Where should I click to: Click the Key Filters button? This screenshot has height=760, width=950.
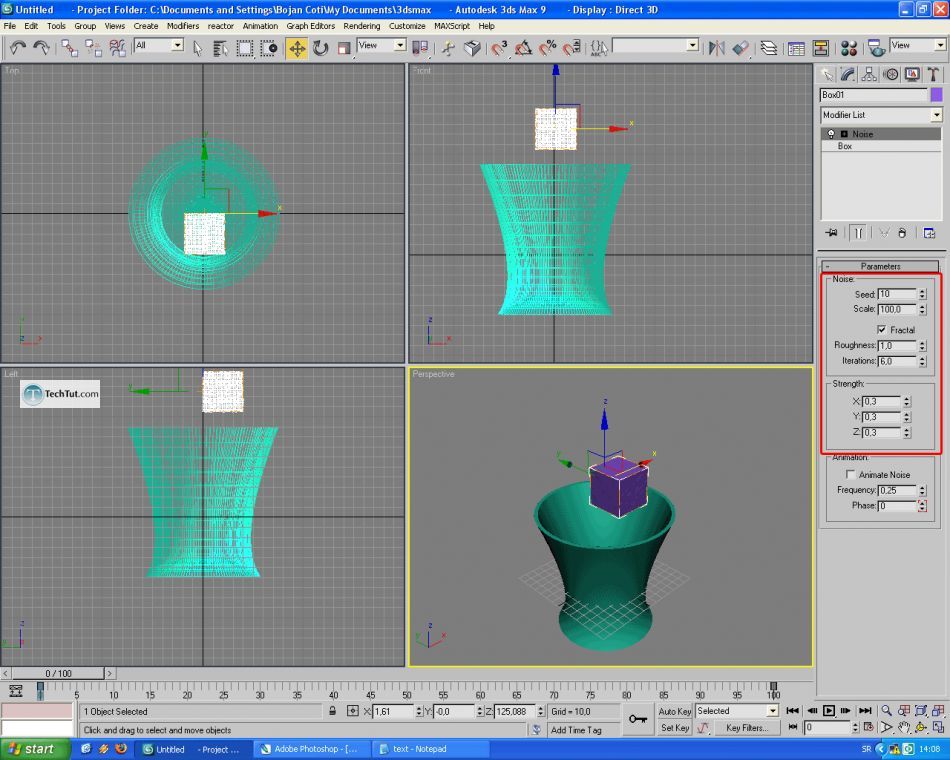click(746, 728)
